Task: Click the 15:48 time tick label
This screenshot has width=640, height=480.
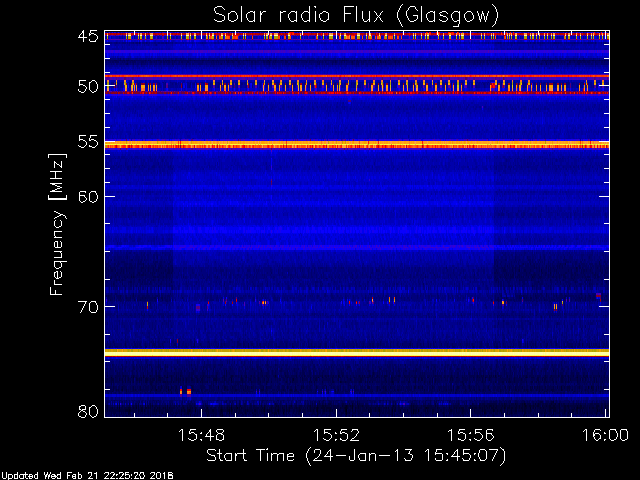Action: (x=201, y=435)
